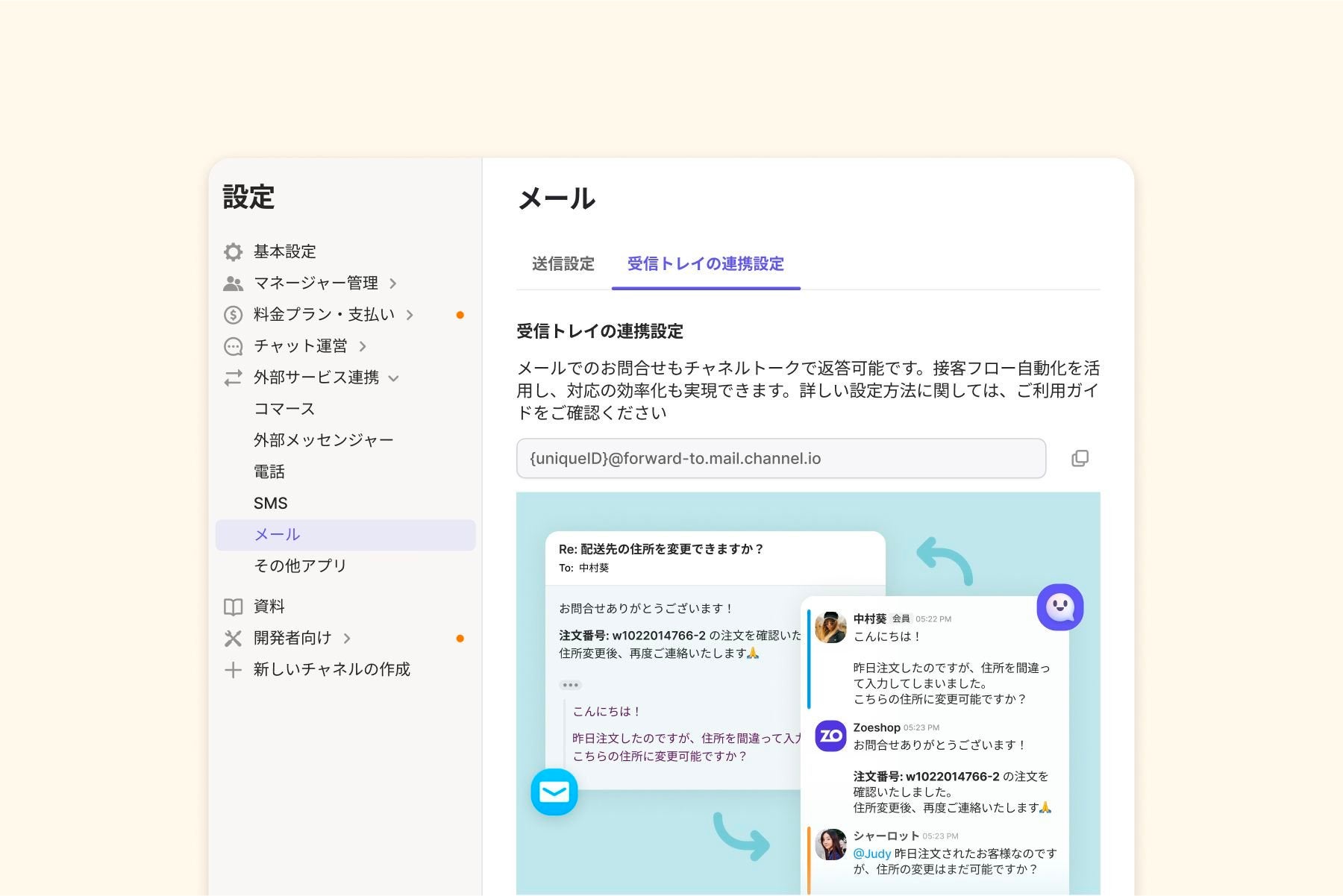The height and width of the screenshot is (896, 1343).
Task: Open the 外部メッセンジャー submenu item
Action: pos(324,440)
